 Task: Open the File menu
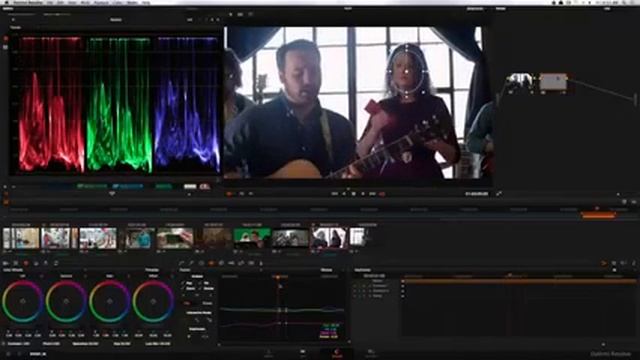[x=50, y=2]
